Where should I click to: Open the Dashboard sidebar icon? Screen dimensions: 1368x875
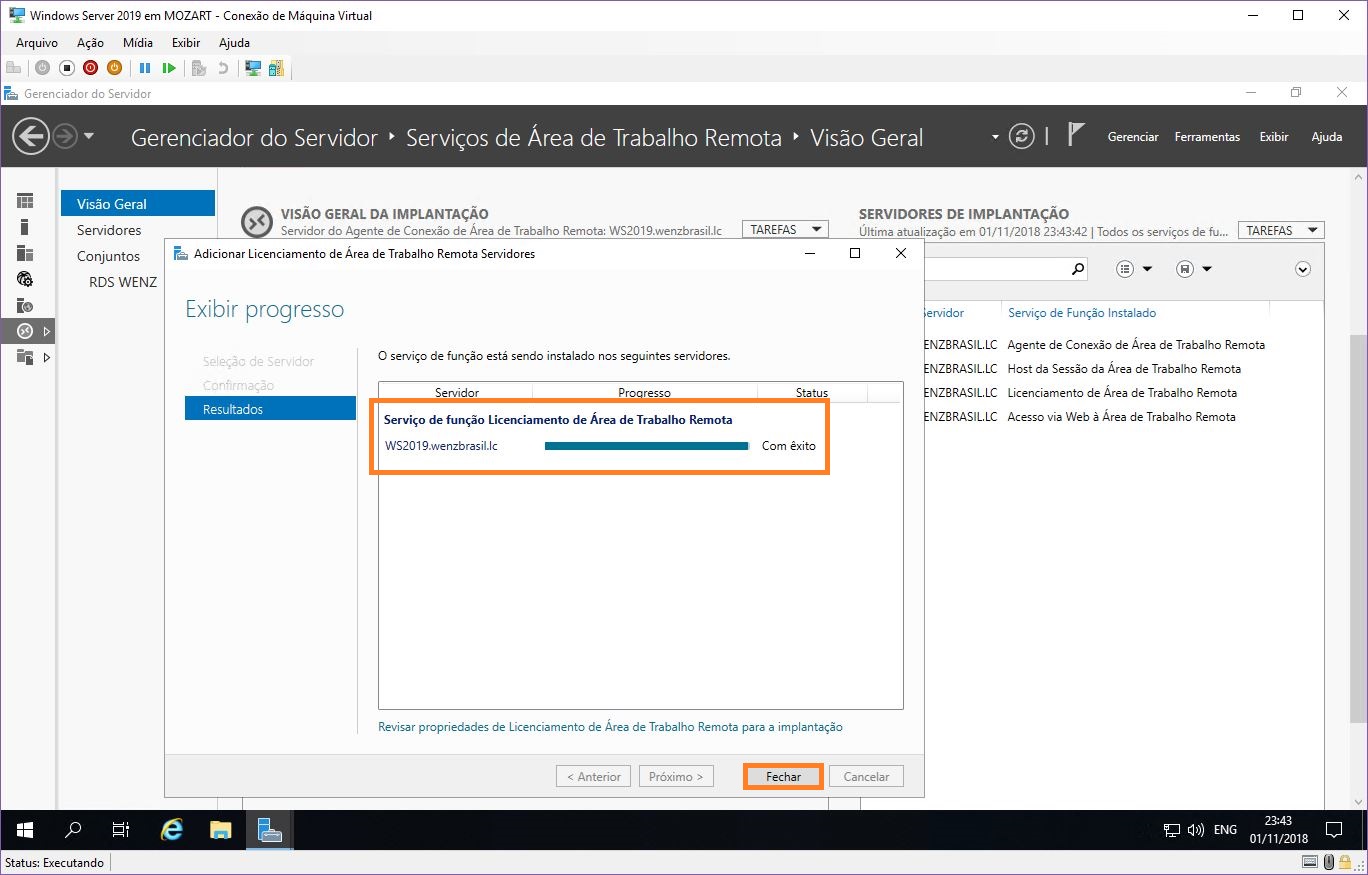(25, 201)
